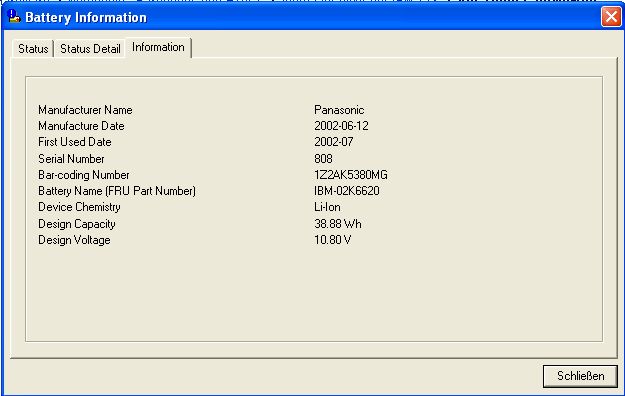Select the Manufacturer Name label

[85, 110]
